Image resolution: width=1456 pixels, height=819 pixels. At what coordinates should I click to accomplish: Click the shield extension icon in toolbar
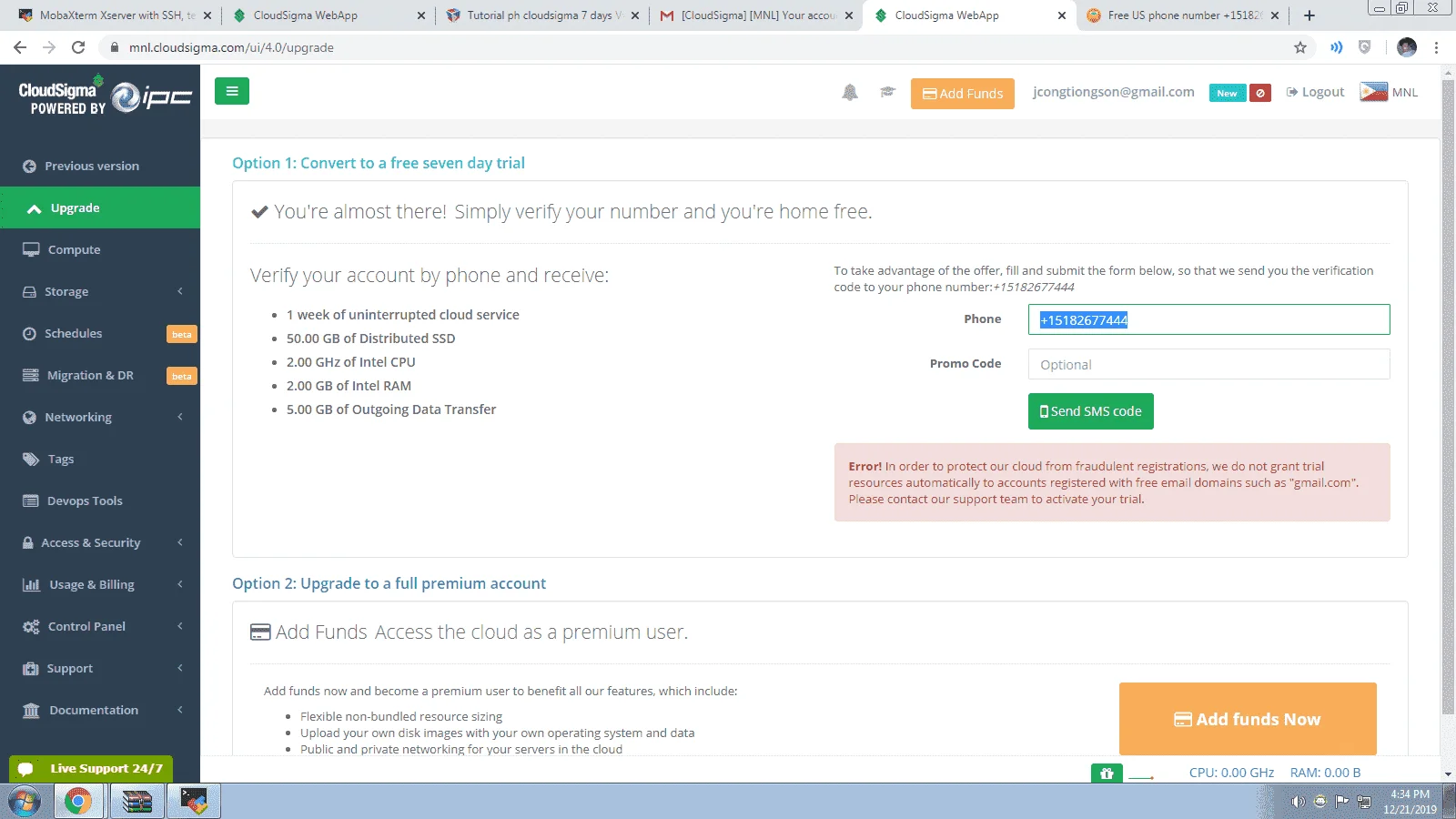(1364, 47)
